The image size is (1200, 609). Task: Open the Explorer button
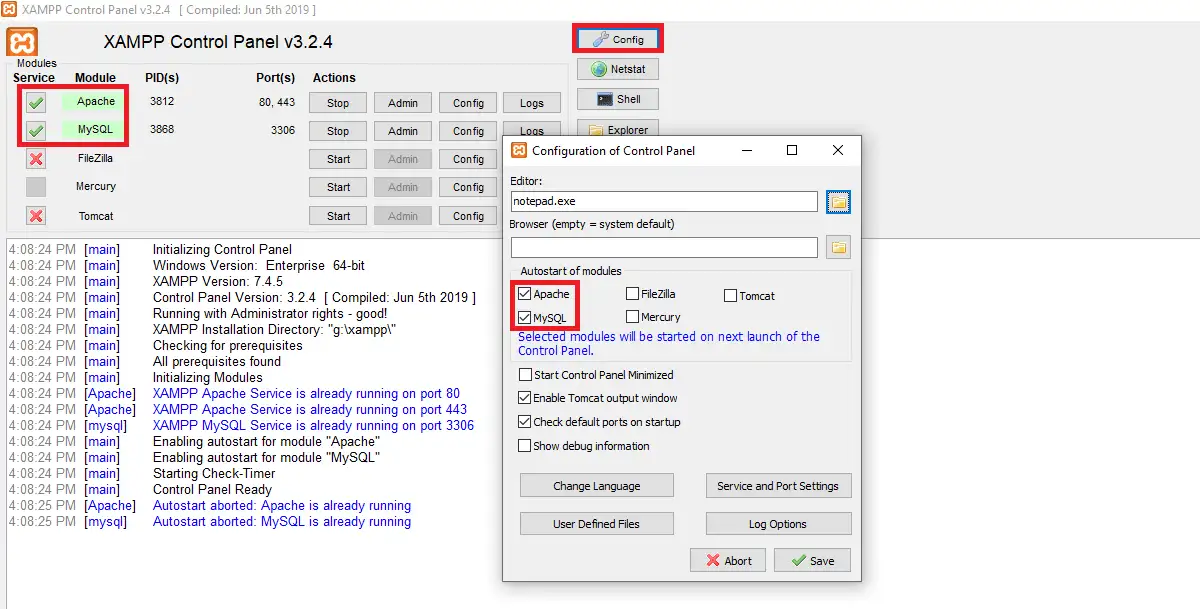click(x=618, y=129)
